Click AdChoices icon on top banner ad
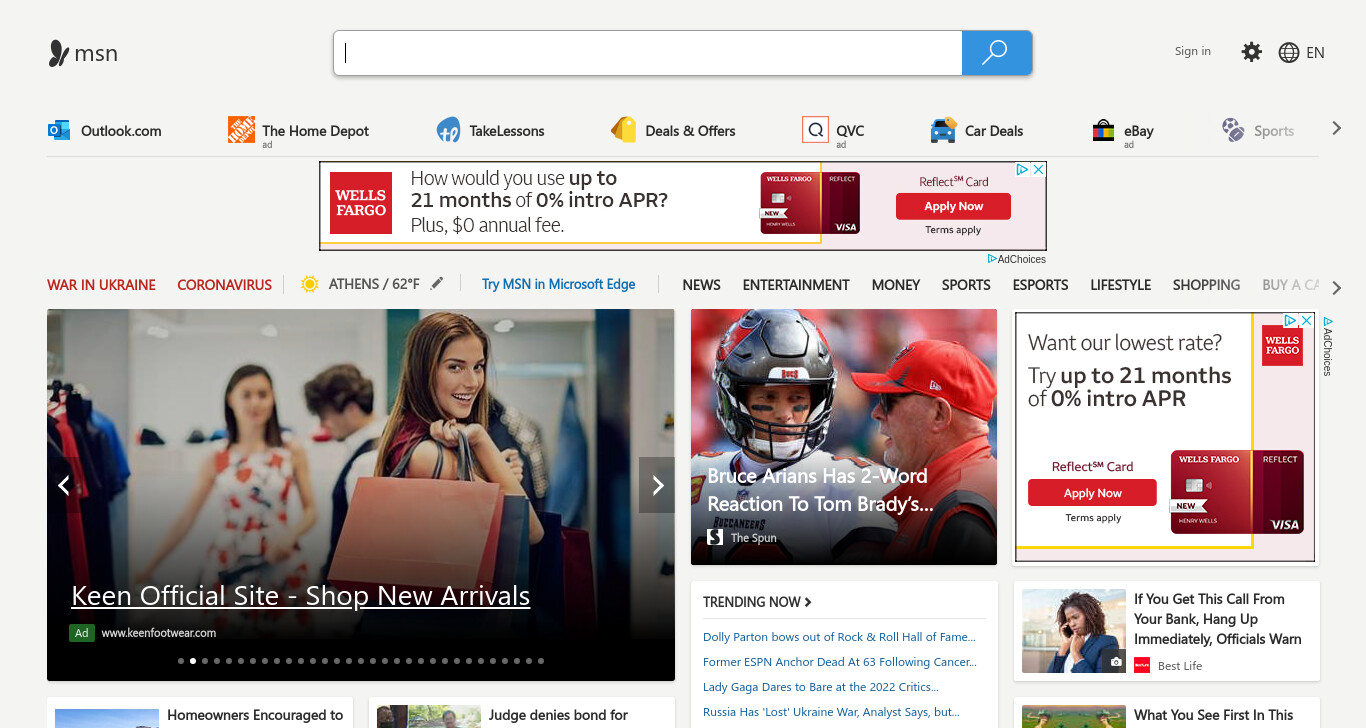Viewport: 1366px width, 728px height. [1023, 170]
